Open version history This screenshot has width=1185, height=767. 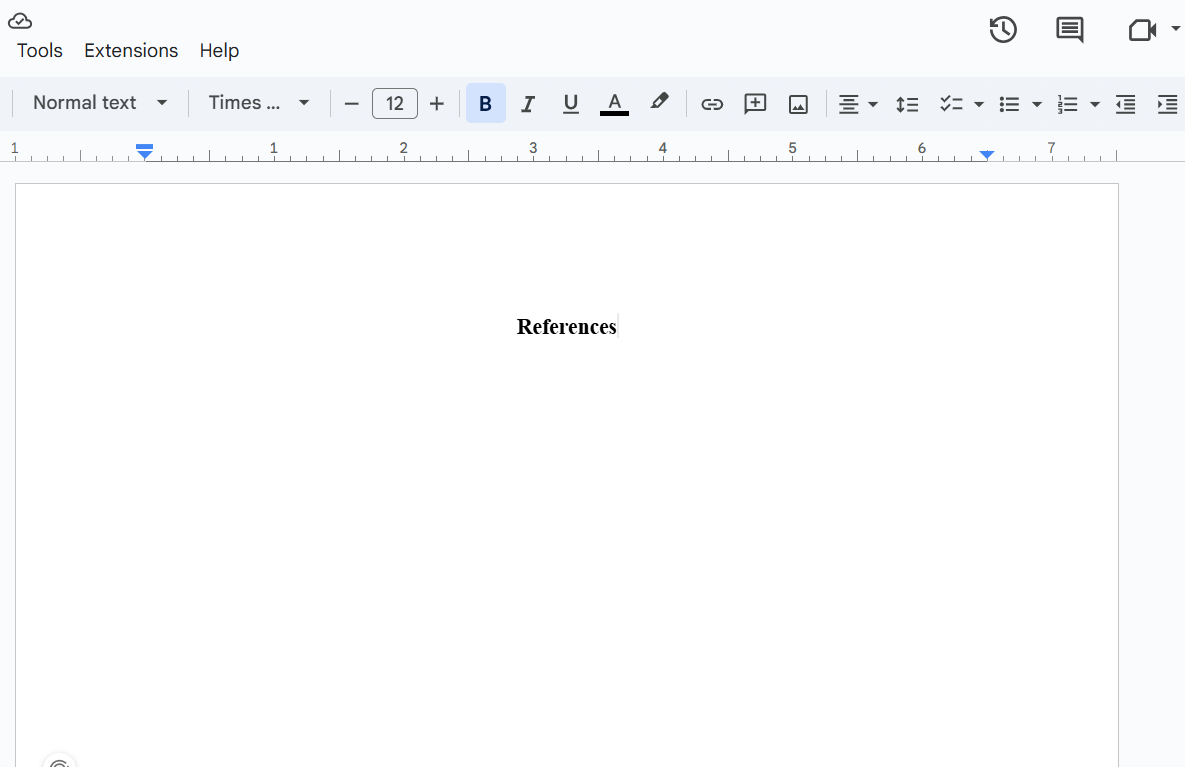[x=1003, y=30]
